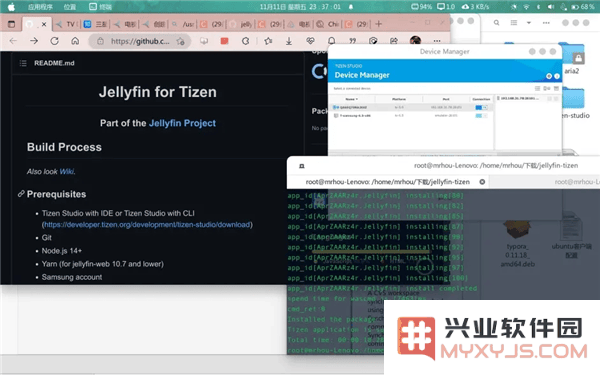Open the Jellyfin Project link
600x375 pixels.
tap(182, 123)
